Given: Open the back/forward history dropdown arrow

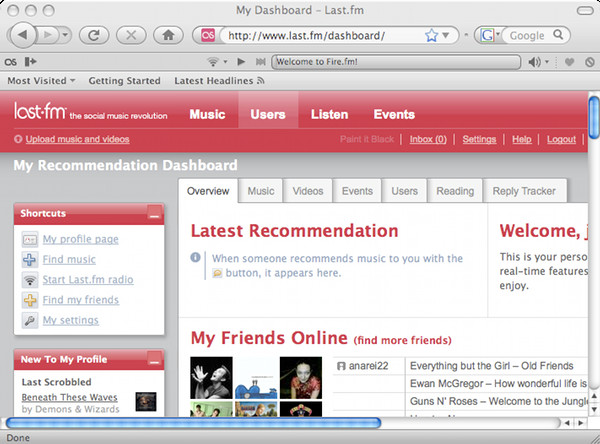Looking at the screenshot, I should (65, 35).
